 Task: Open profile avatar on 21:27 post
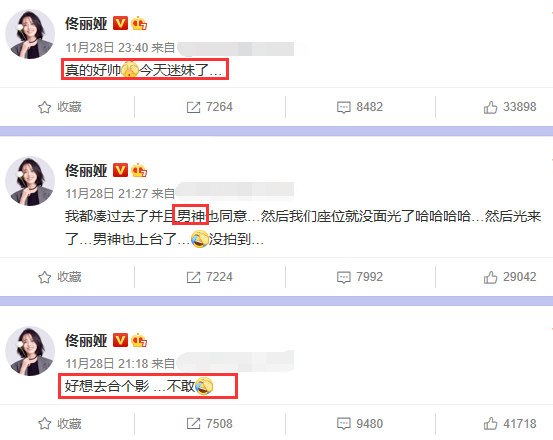pos(30,181)
